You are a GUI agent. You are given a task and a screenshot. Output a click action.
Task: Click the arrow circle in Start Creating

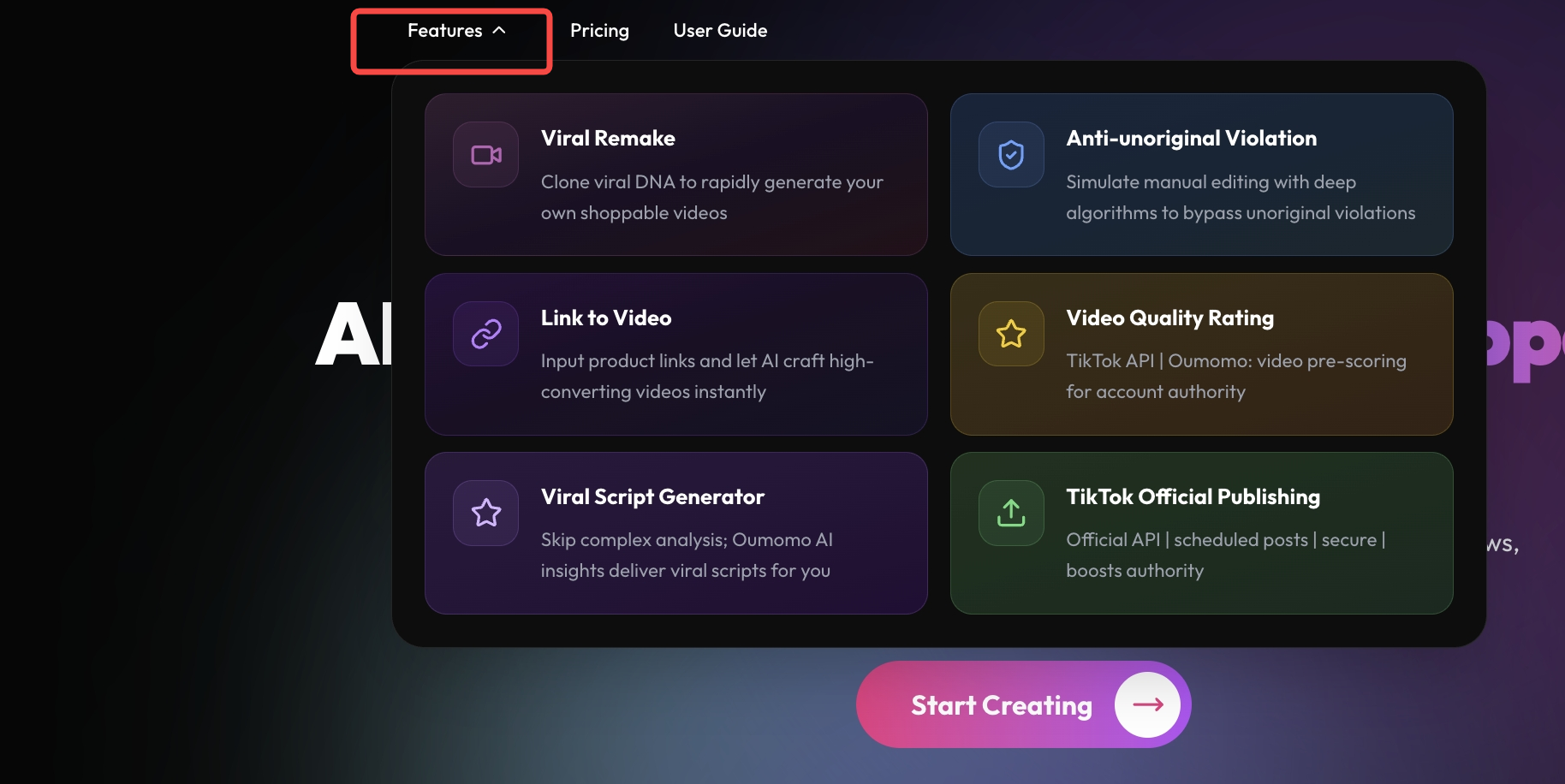1147,704
